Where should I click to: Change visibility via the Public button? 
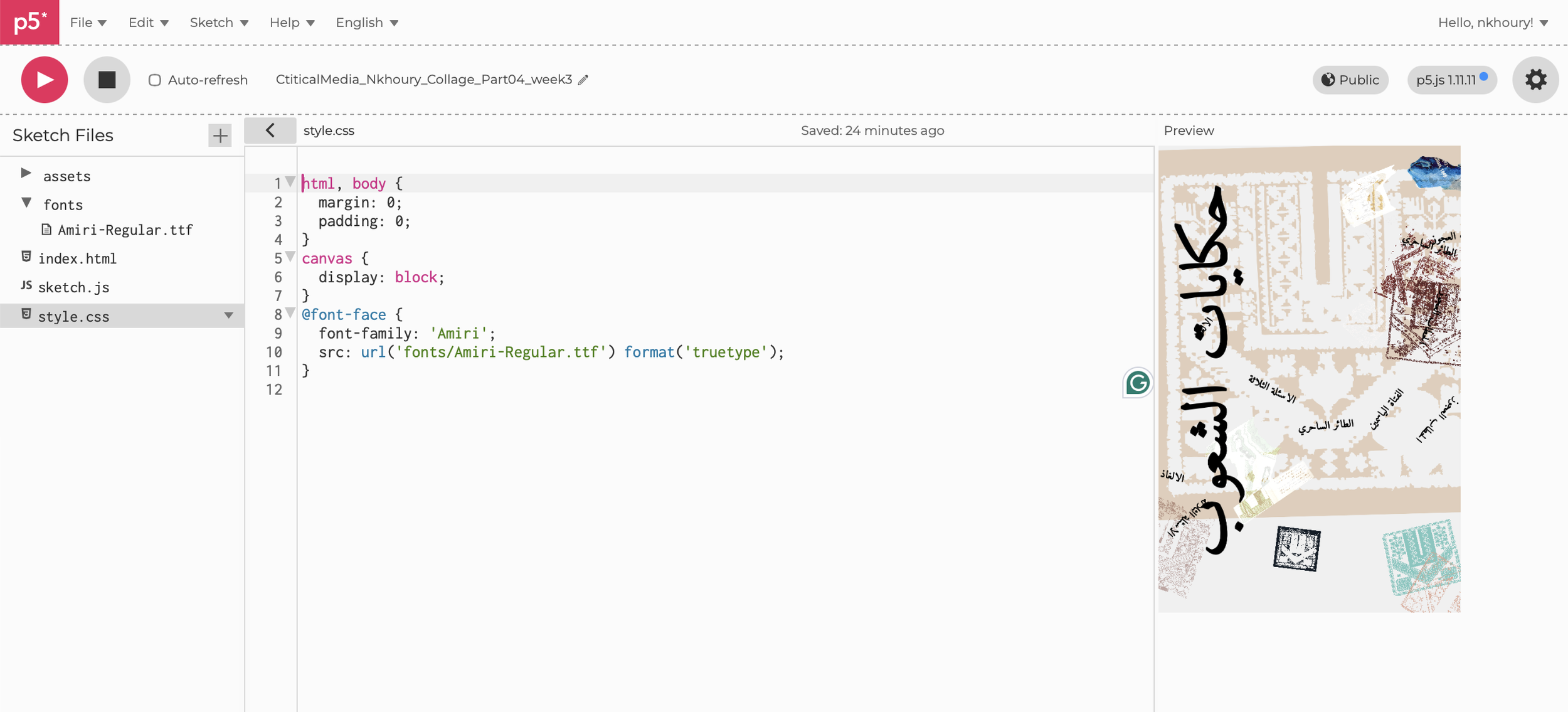point(1350,80)
